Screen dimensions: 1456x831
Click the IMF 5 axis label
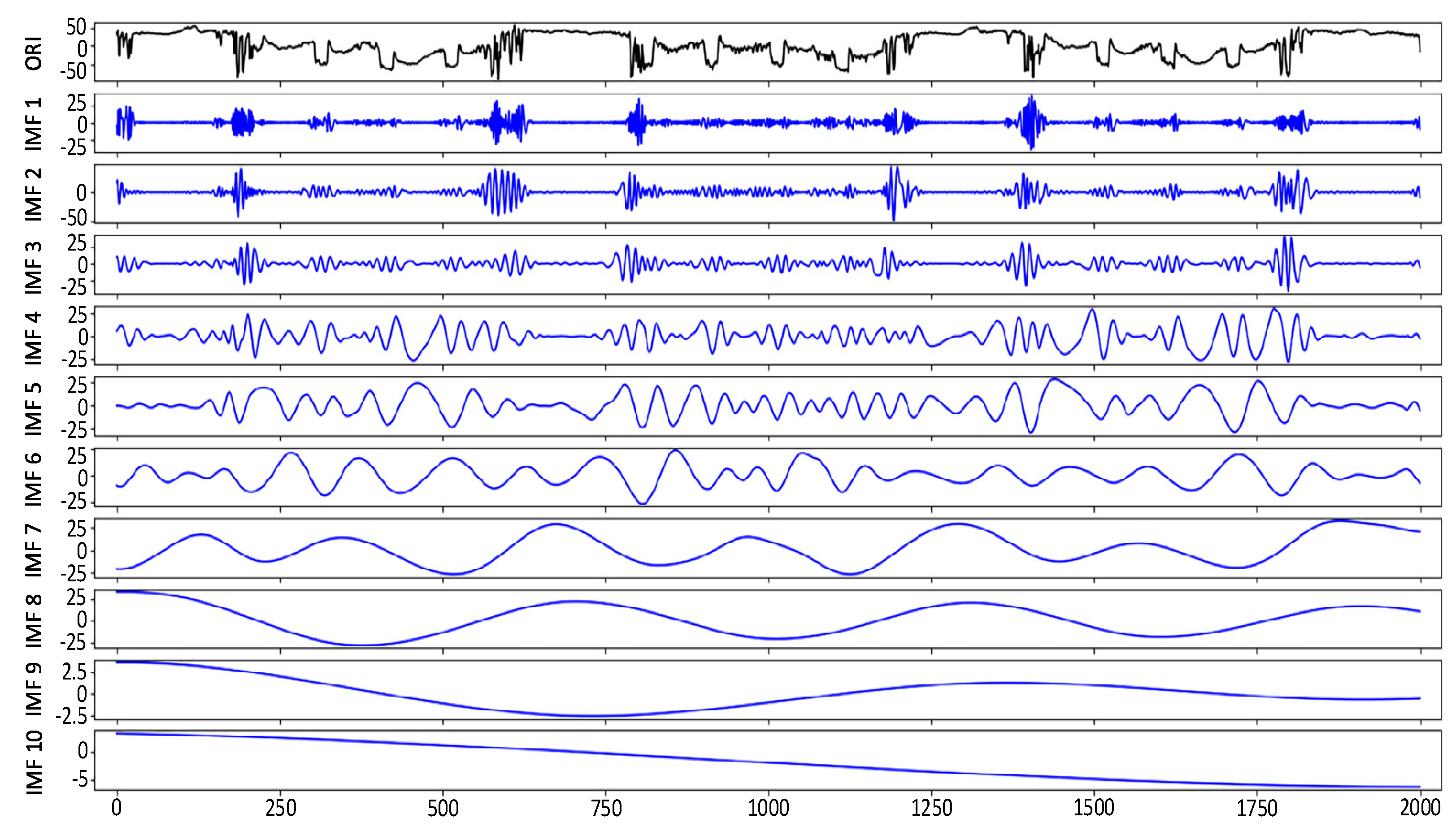[34, 409]
